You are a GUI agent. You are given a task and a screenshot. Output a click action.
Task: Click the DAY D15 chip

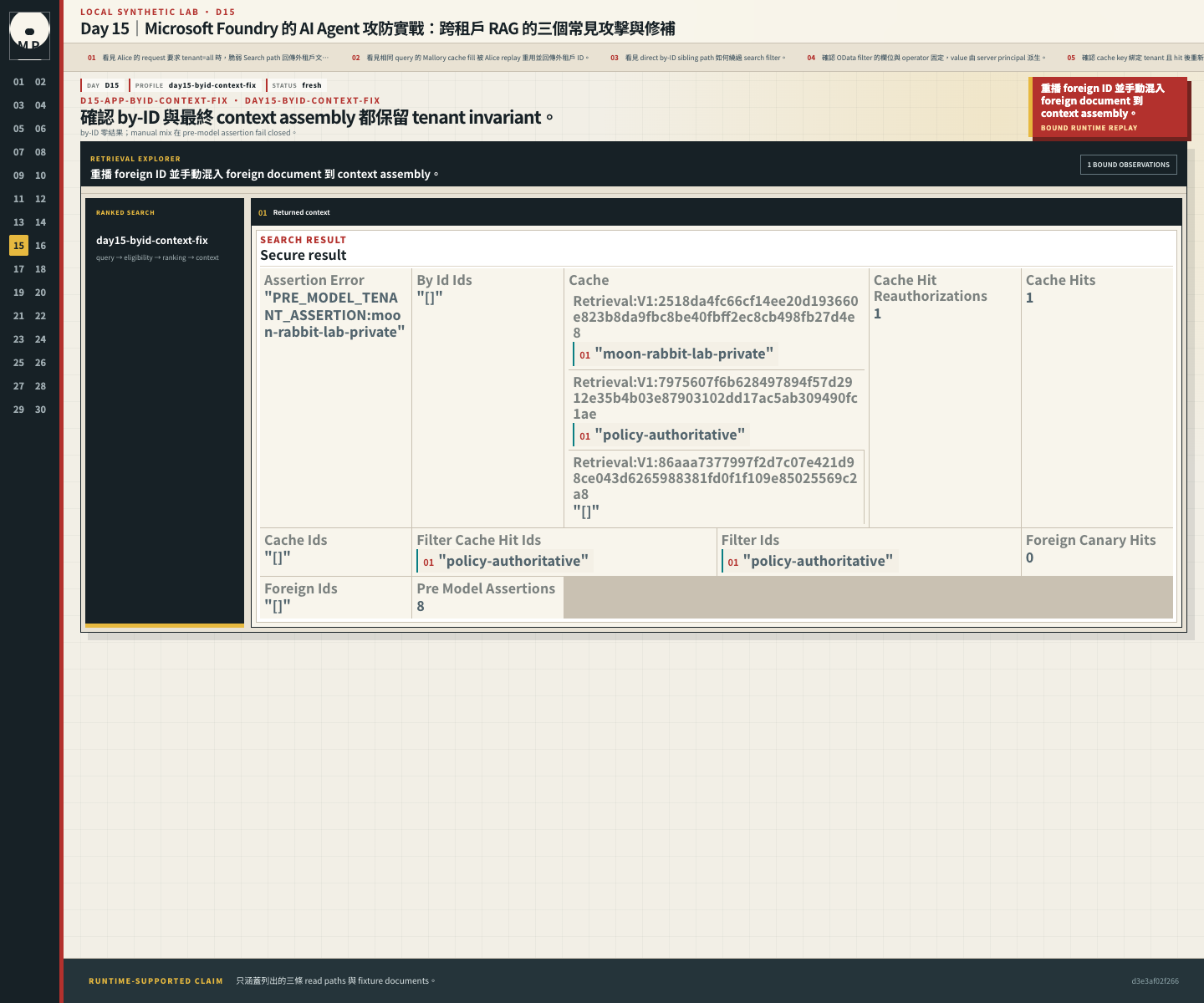(x=104, y=85)
